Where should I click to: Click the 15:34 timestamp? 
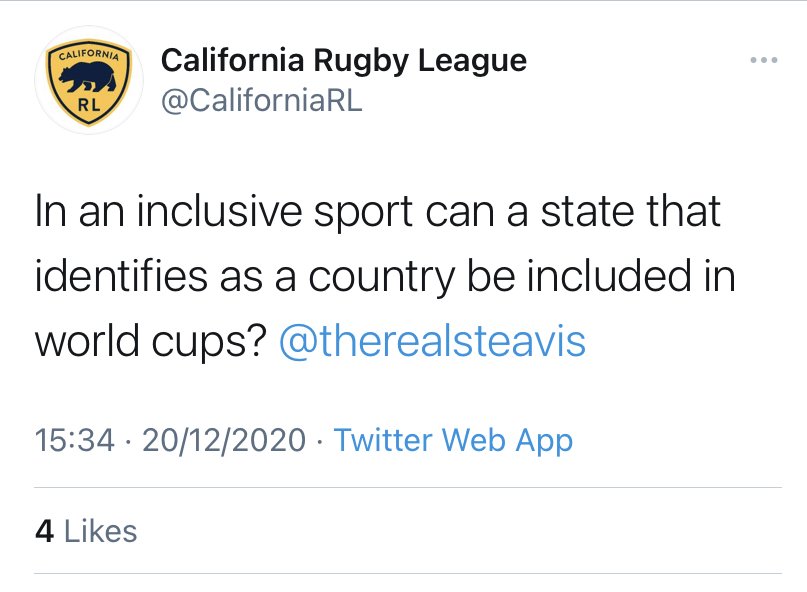pyautogui.click(x=75, y=440)
